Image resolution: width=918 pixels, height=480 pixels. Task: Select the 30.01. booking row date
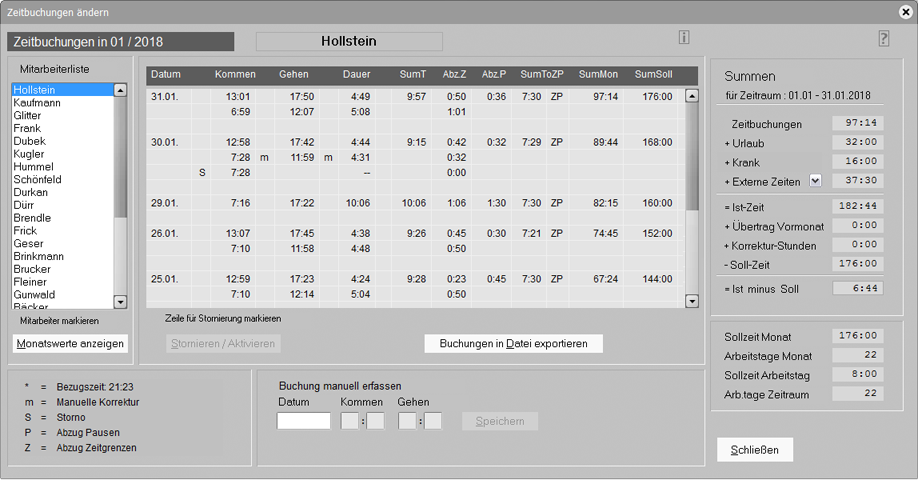click(165, 142)
